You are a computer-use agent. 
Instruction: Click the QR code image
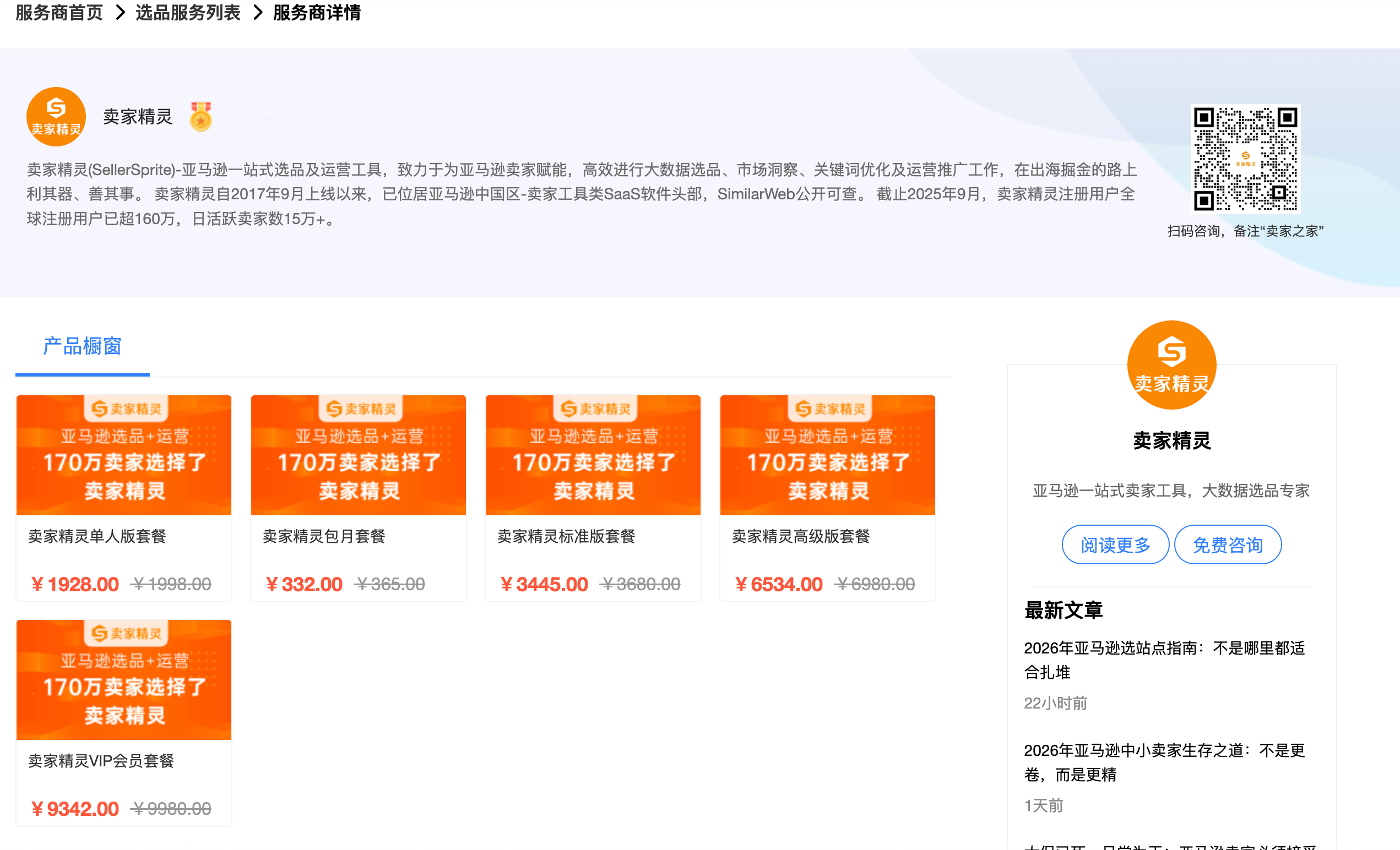tap(1245, 159)
